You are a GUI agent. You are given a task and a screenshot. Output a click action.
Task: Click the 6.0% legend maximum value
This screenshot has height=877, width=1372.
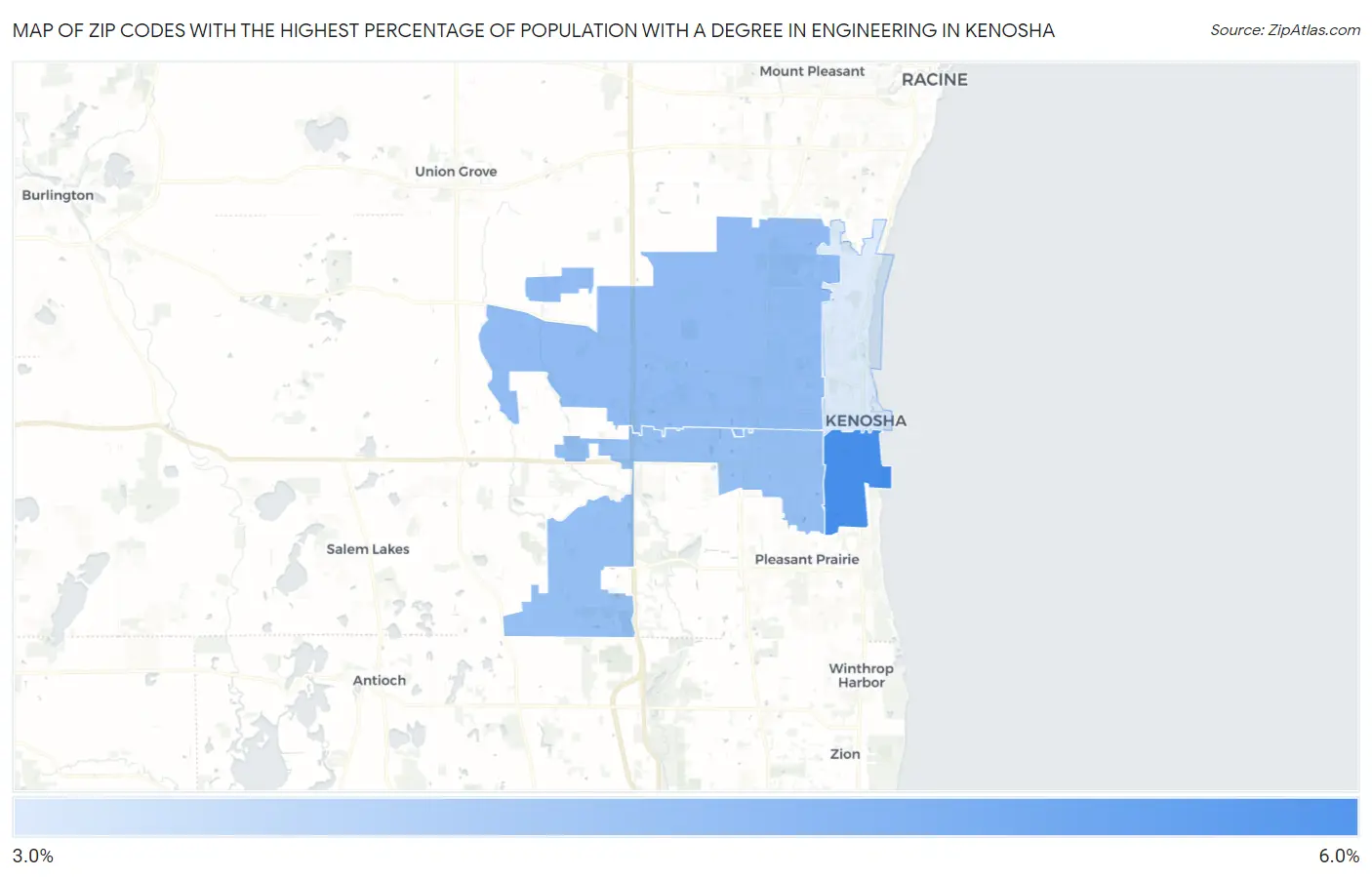click(x=1339, y=856)
